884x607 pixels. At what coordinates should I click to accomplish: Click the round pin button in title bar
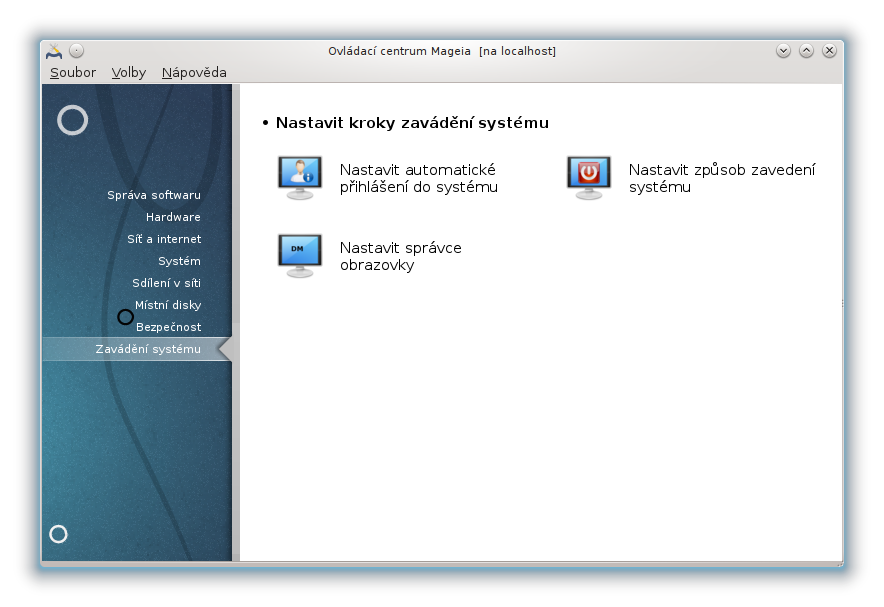pyautogui.click(x=77, y=51)
